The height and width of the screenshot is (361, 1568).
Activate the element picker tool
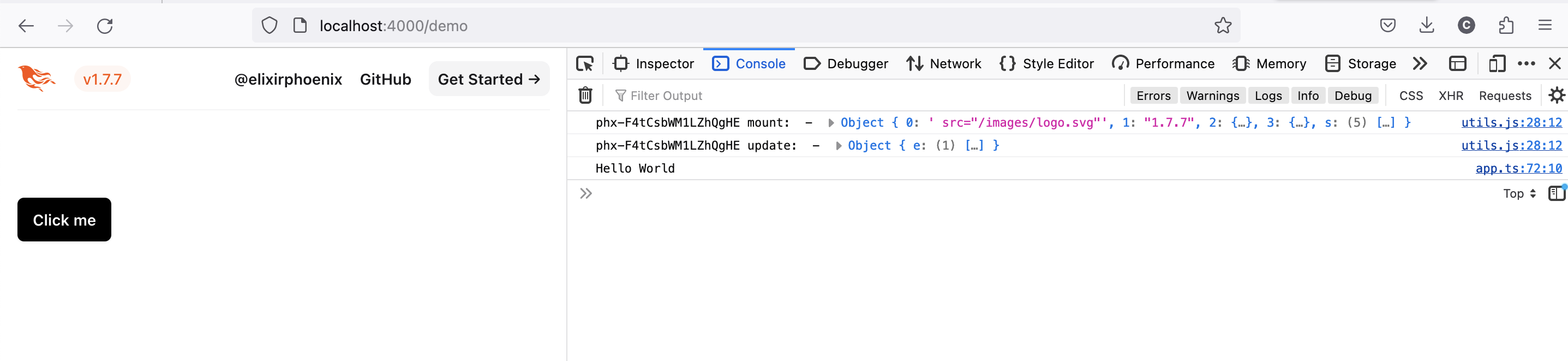pyautogui.click(x=585, y=63)
